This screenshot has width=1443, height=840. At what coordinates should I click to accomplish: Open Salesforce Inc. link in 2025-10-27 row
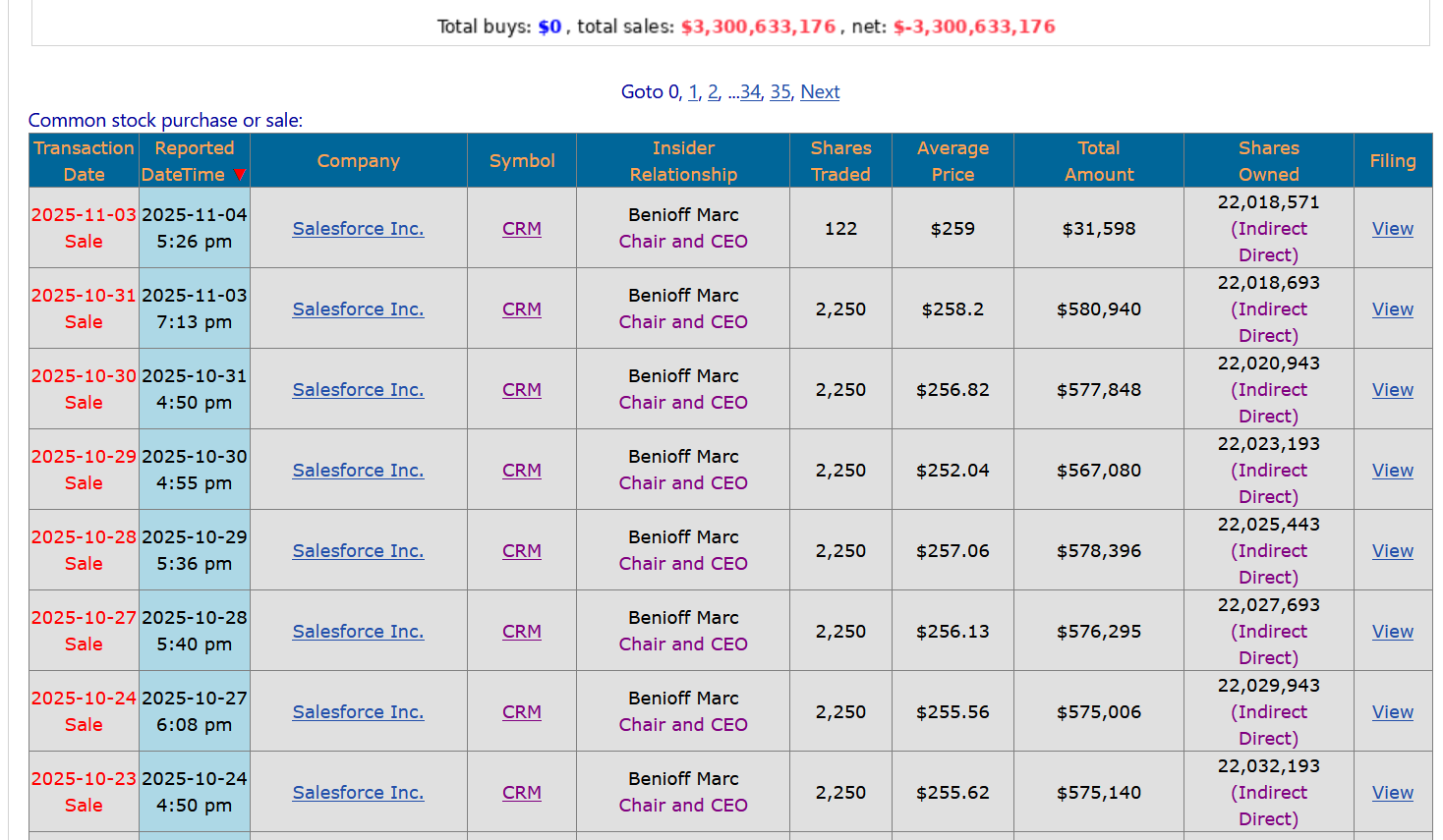pyautogui.click(x=358, y=631)
